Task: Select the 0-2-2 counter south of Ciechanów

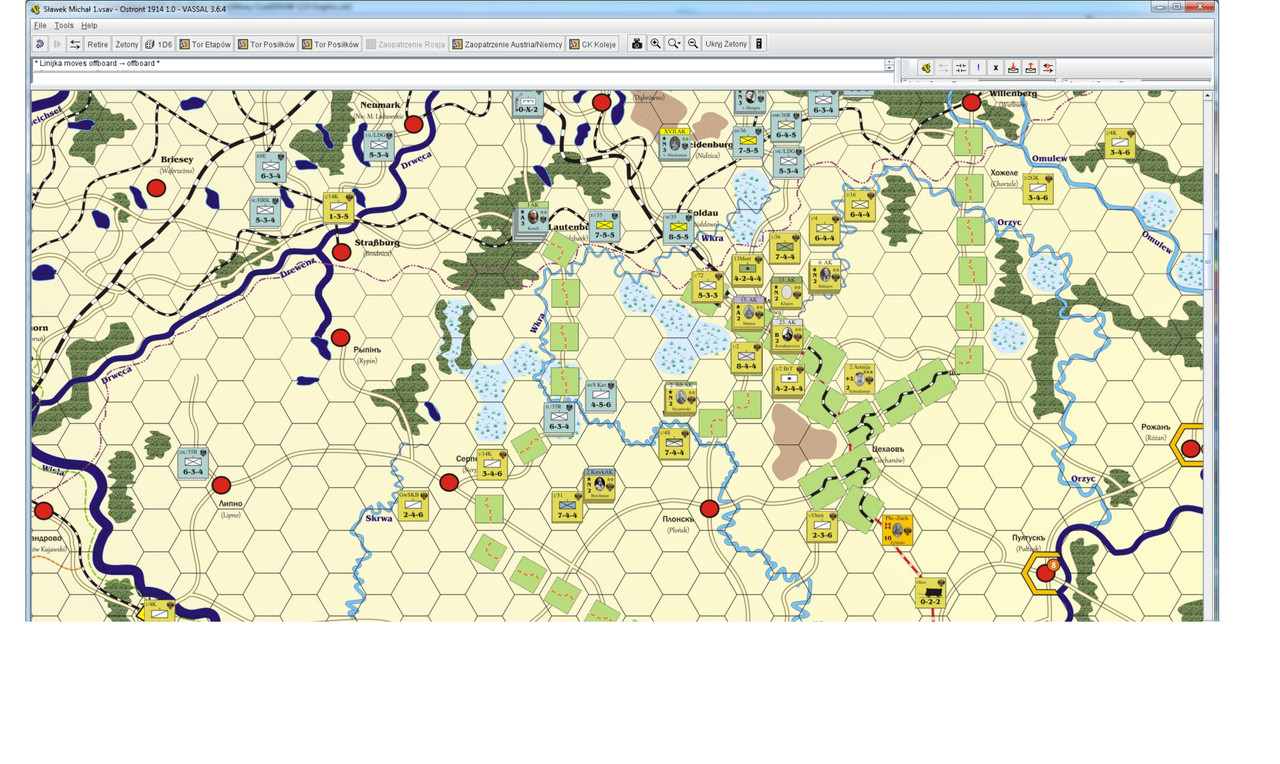Action: [930, 593]
